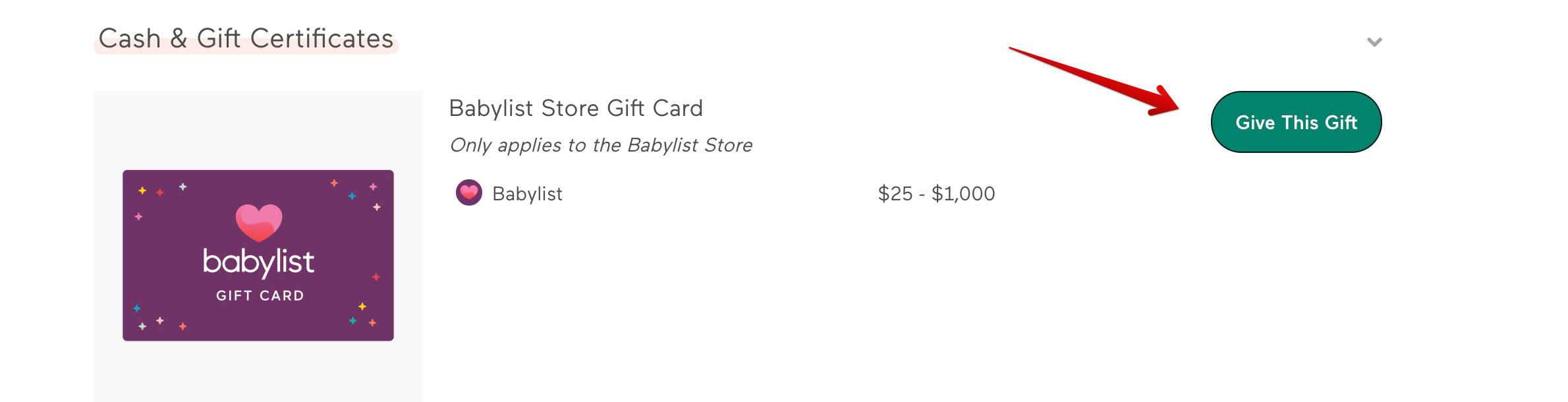Open the Babylist Store Gift Card title
This screenshot has width=1568, height=402.
tap(576, 108)
